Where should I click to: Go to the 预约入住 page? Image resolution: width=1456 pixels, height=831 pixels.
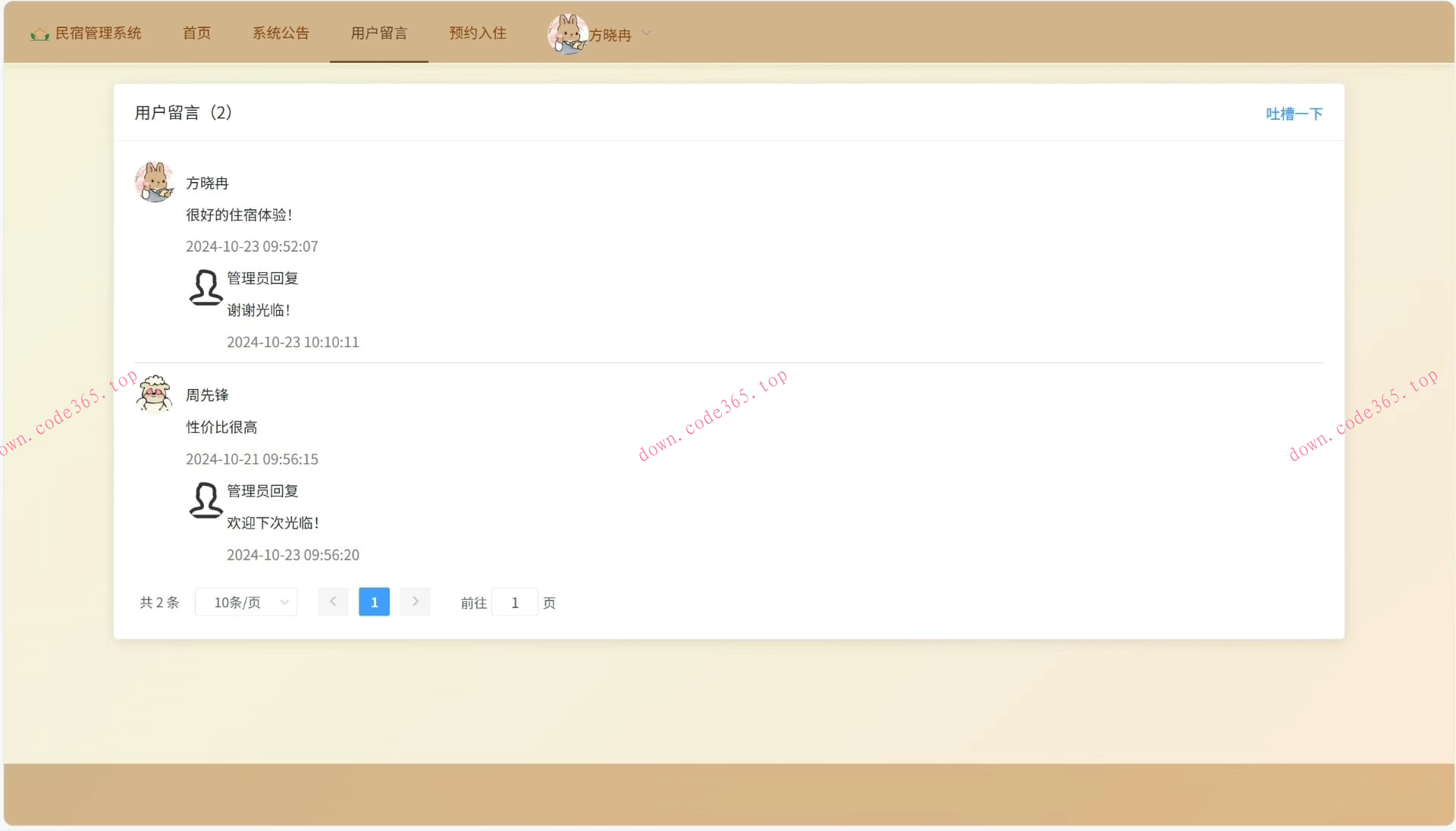tap(477, 33)
